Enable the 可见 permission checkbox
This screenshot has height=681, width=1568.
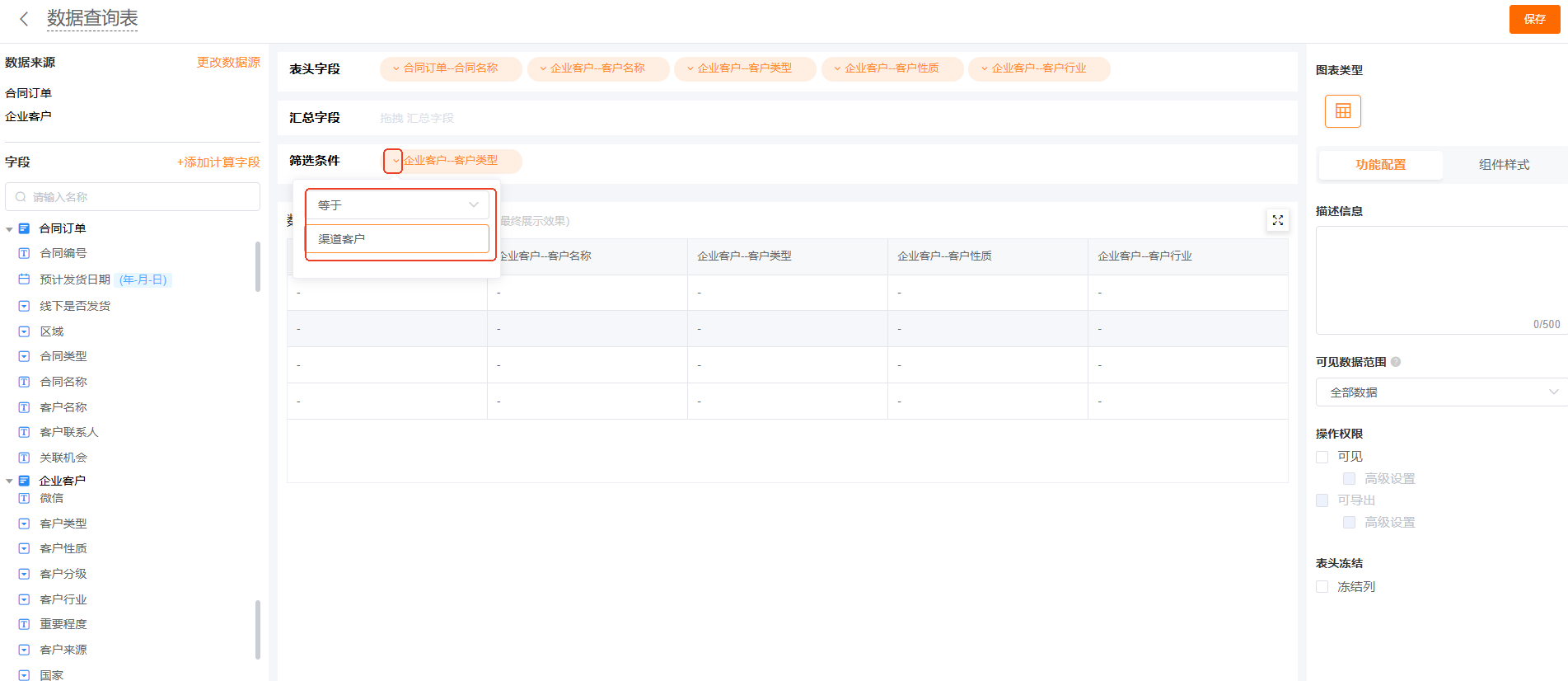coord(1322,457)
